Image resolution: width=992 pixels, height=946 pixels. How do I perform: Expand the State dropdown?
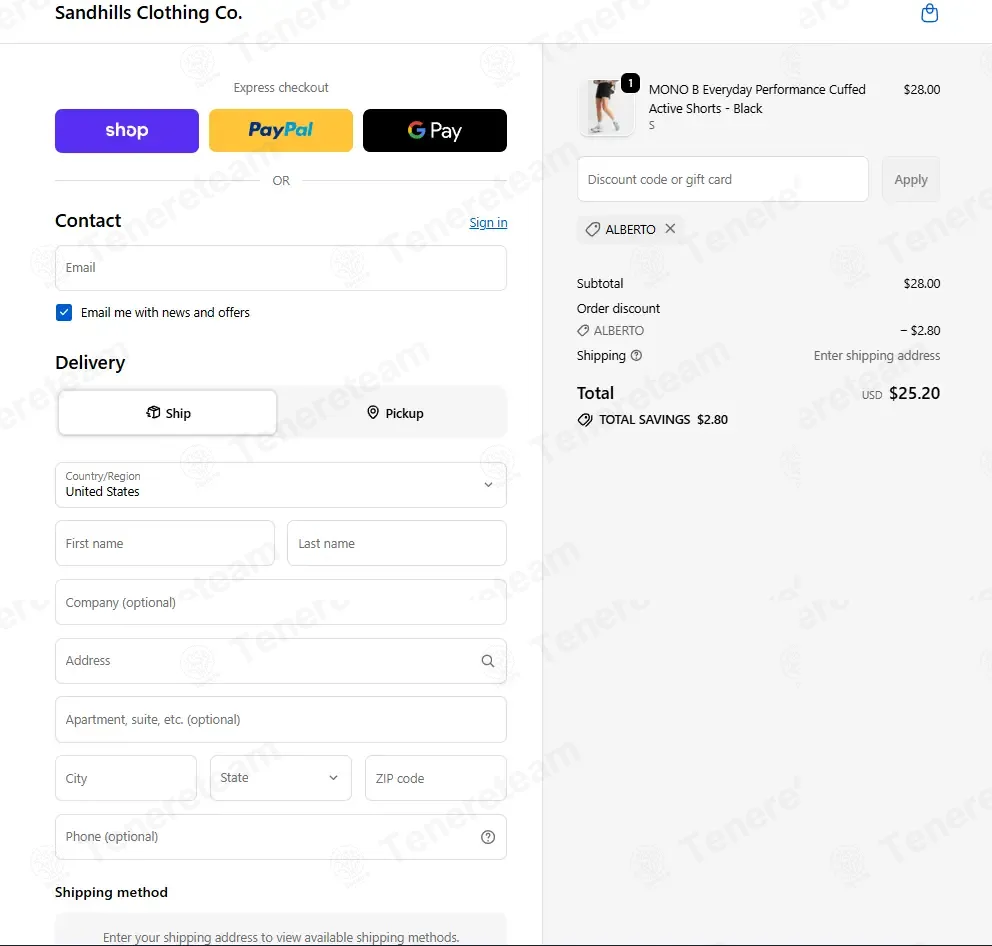click(x=281, y=778)
